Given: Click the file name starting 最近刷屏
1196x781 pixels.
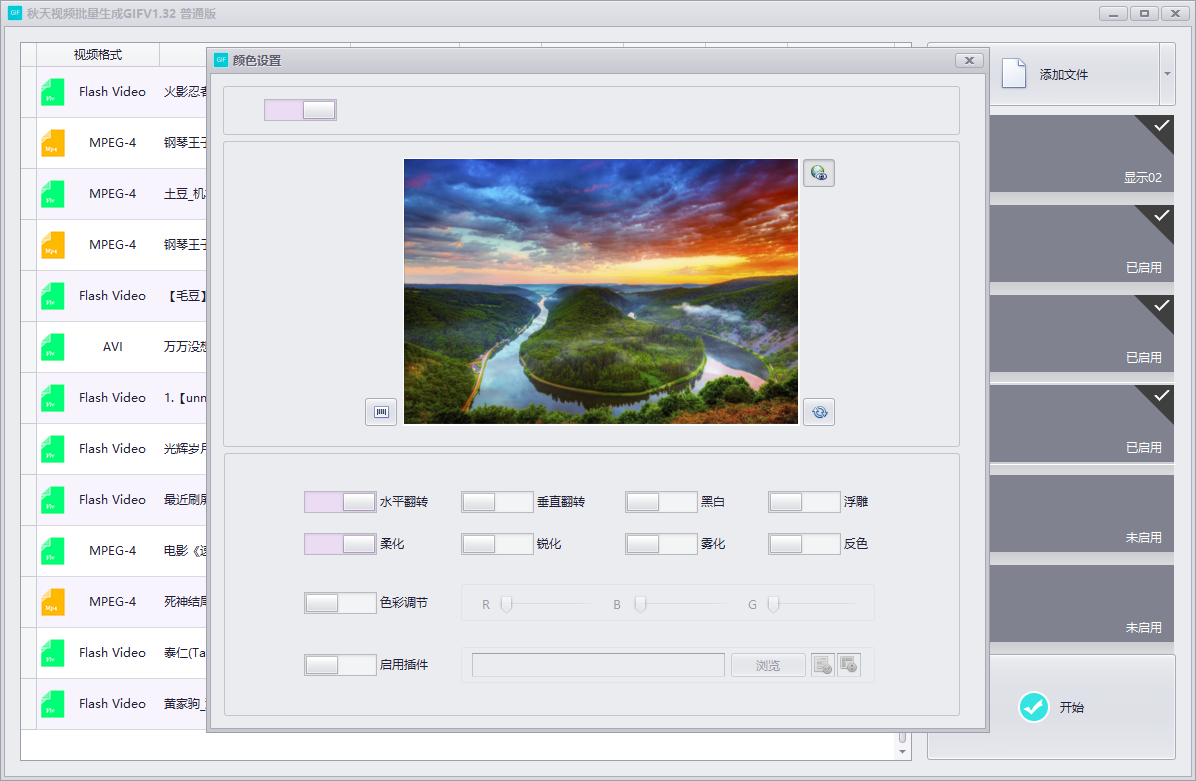Looking at the screenshot, I should pyautogui.click(x=185, y=500).
